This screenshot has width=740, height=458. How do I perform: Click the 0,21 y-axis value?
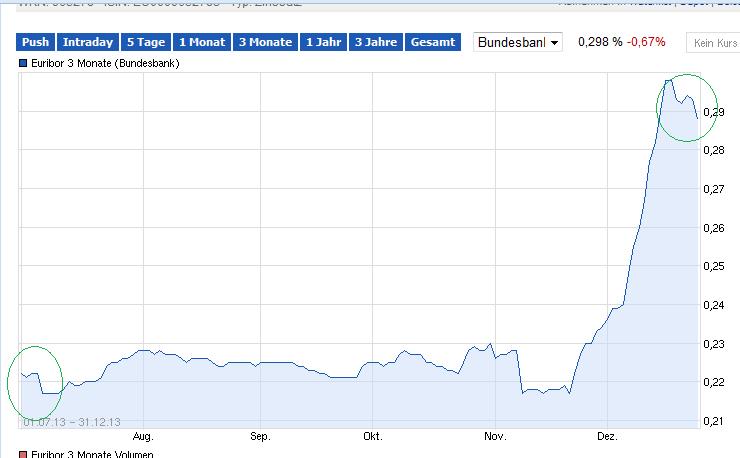(714, 421)
